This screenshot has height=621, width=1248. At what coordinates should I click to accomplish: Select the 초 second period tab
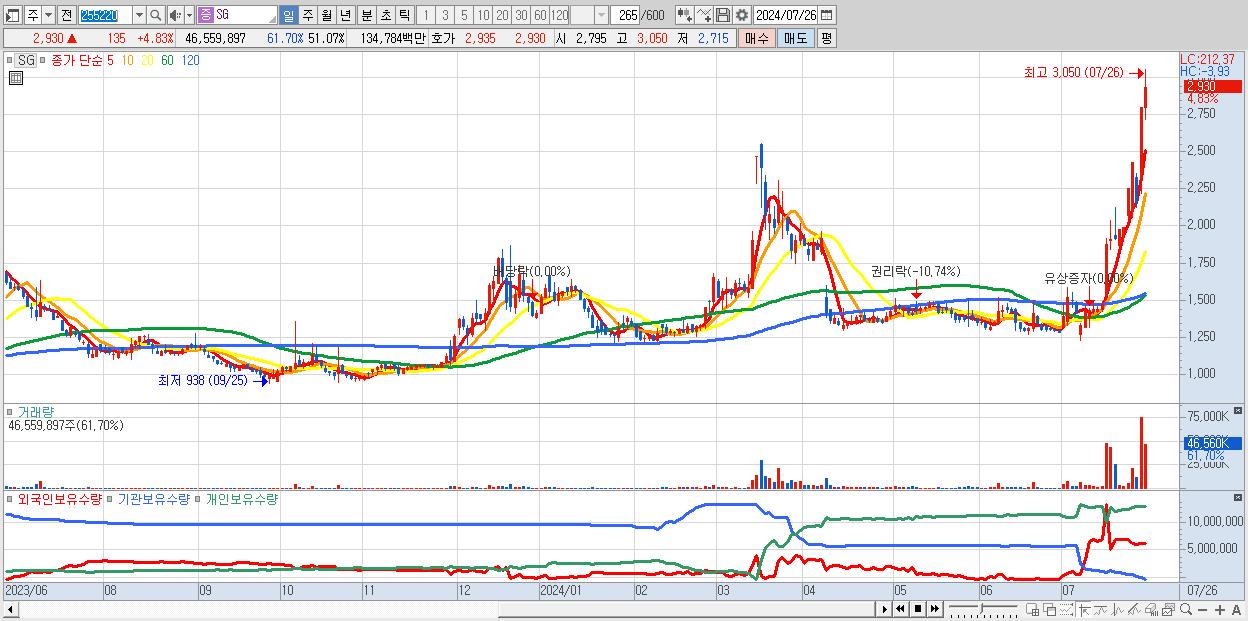[385, 15]
